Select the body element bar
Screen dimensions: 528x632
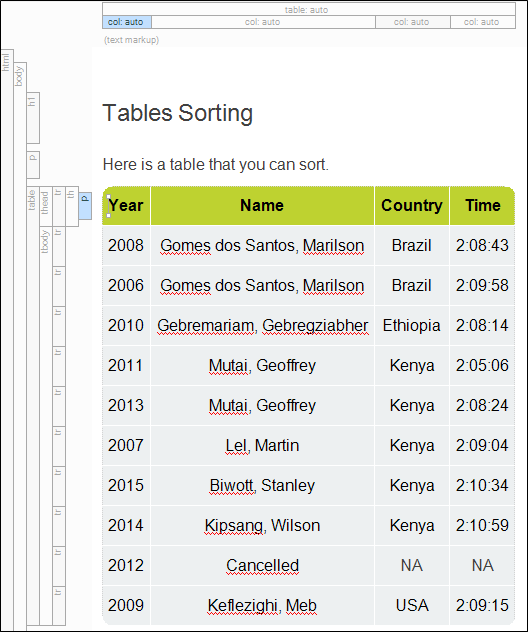click(x=20, y=346)
